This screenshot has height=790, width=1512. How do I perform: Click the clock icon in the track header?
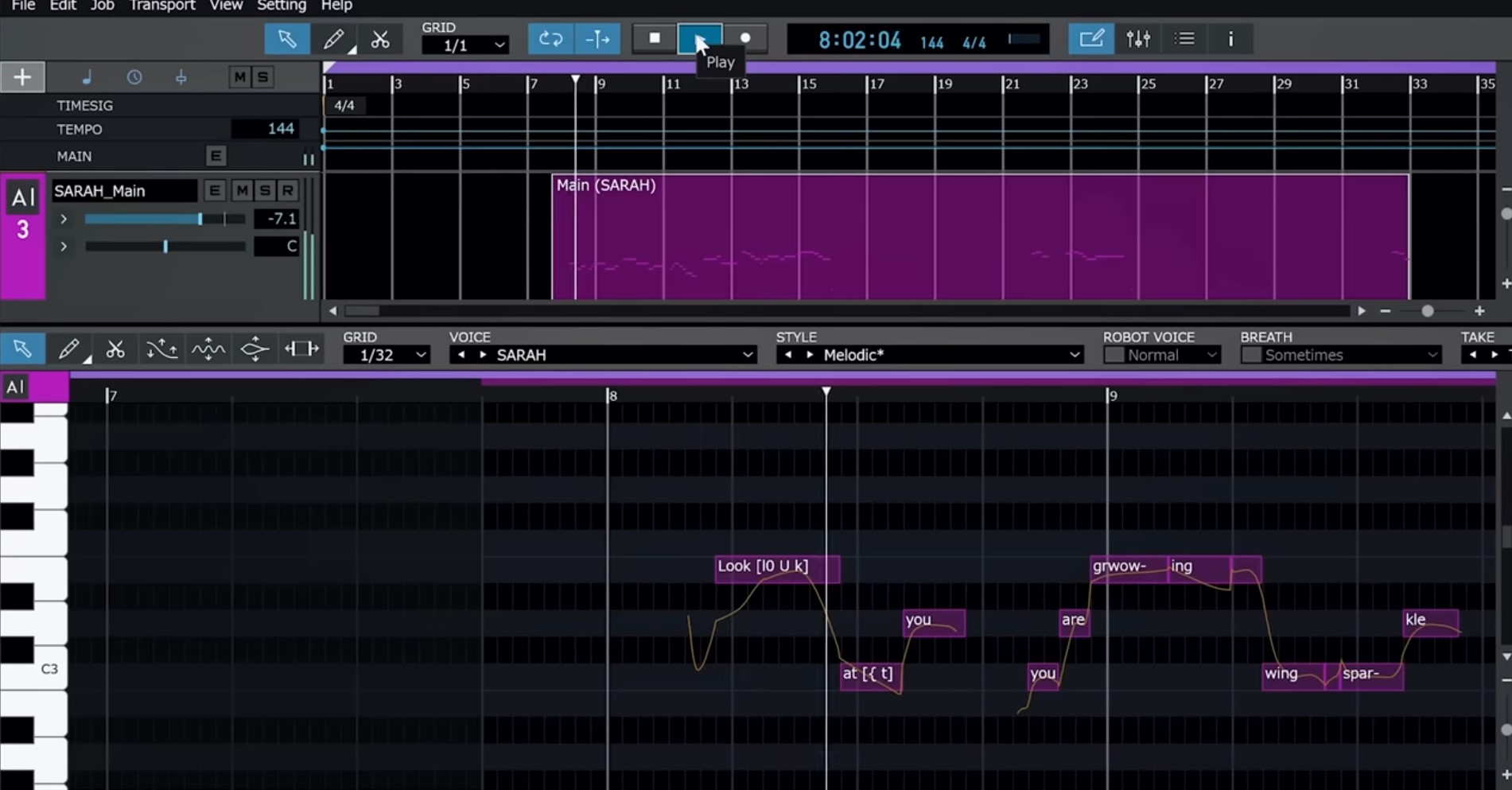134,77
